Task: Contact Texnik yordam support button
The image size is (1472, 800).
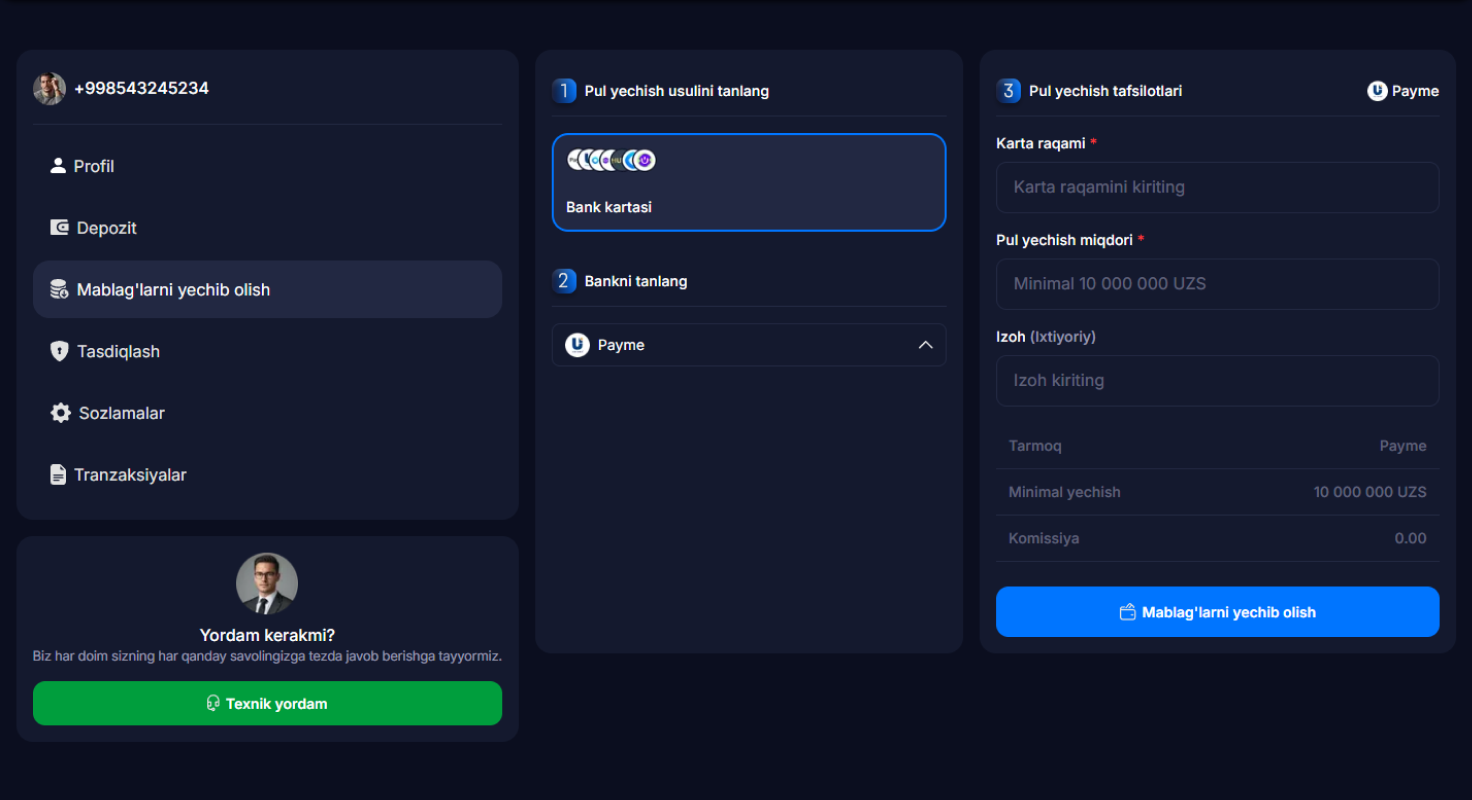Action: 267,704
